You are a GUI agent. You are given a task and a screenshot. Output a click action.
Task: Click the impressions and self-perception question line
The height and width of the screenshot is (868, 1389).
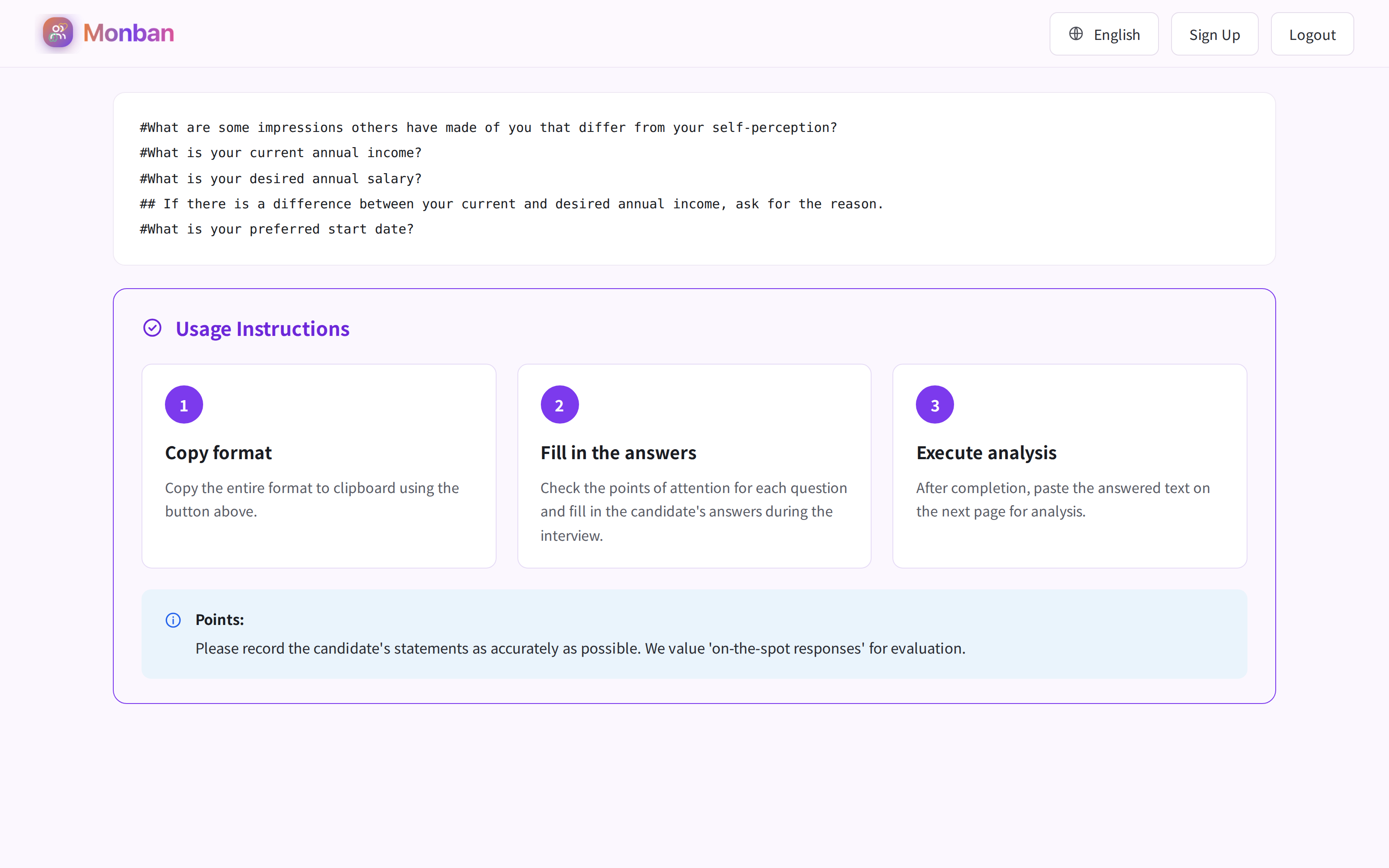pyautogui.click(x=488, y=128)
